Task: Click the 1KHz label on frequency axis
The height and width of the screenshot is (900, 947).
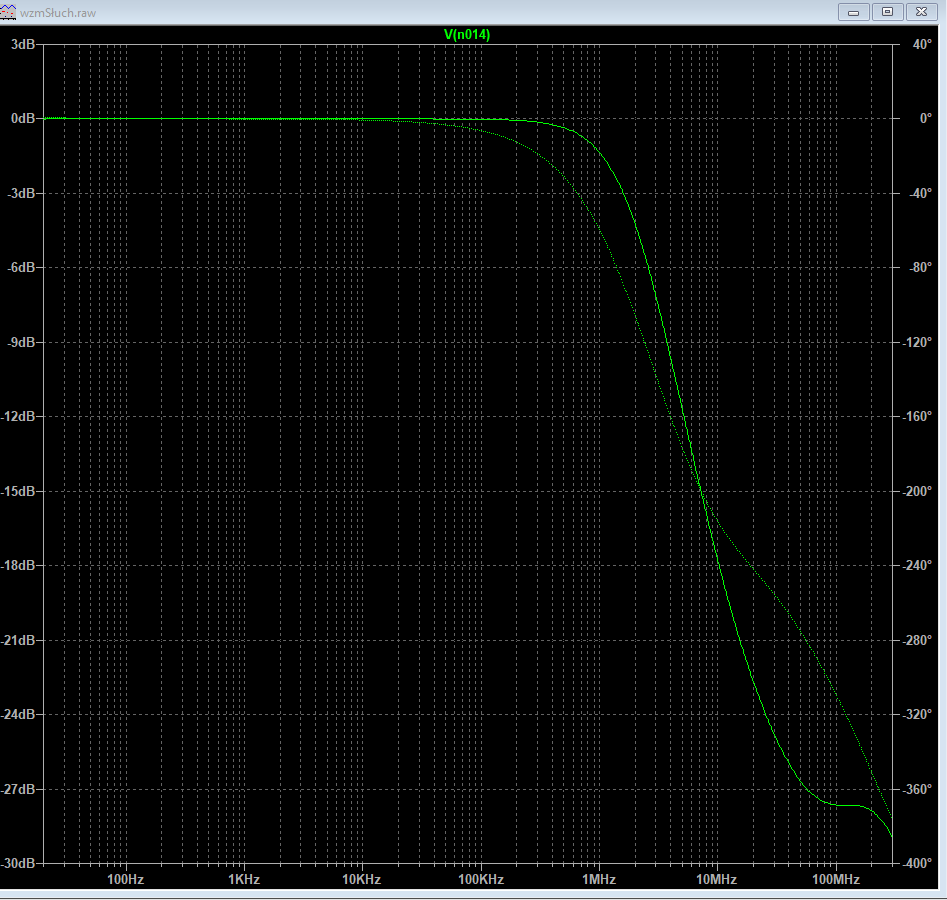Action: [x=243, y=880]
